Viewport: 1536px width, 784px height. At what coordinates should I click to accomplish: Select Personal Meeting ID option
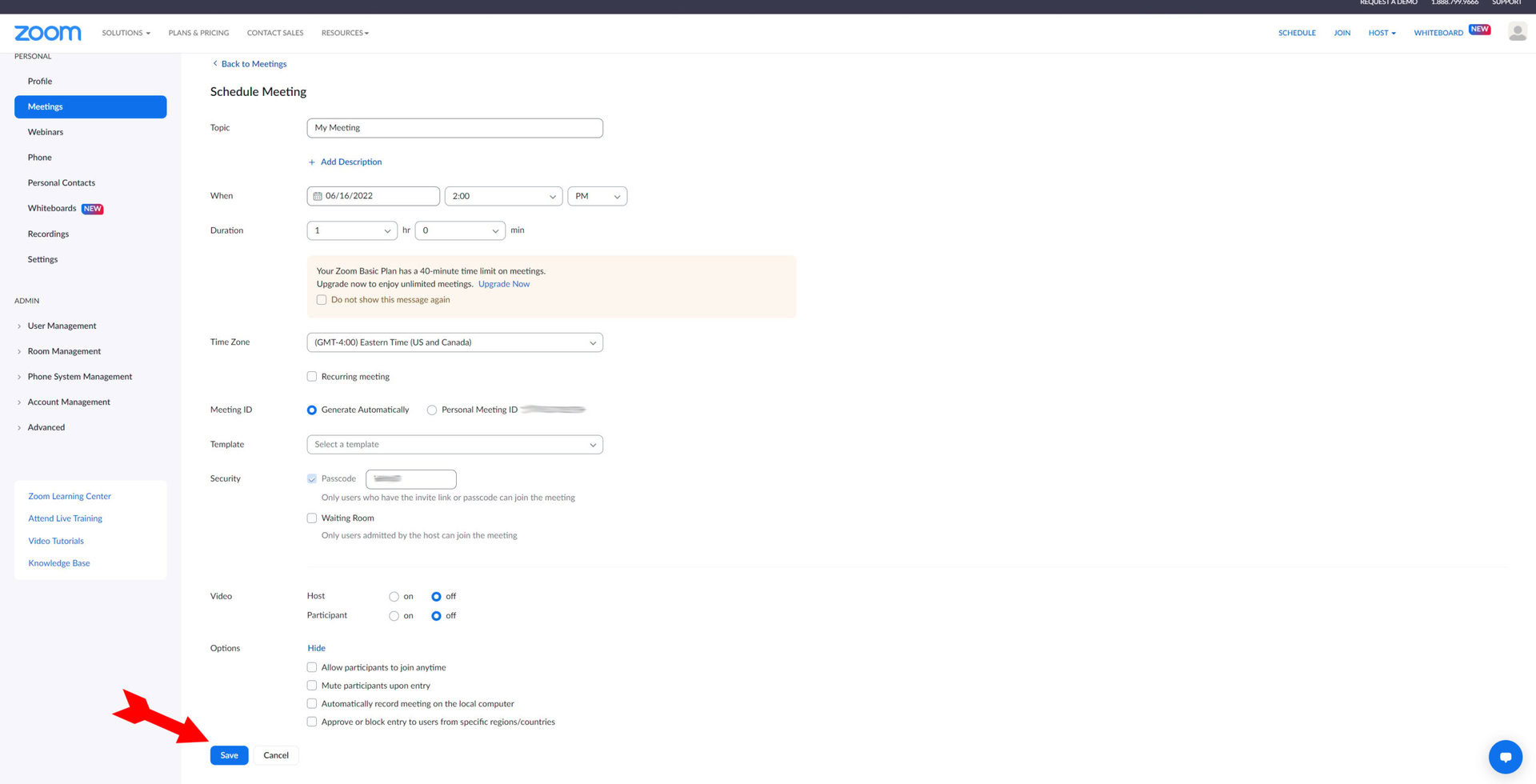pyautogui.click(x=432, y=410)
